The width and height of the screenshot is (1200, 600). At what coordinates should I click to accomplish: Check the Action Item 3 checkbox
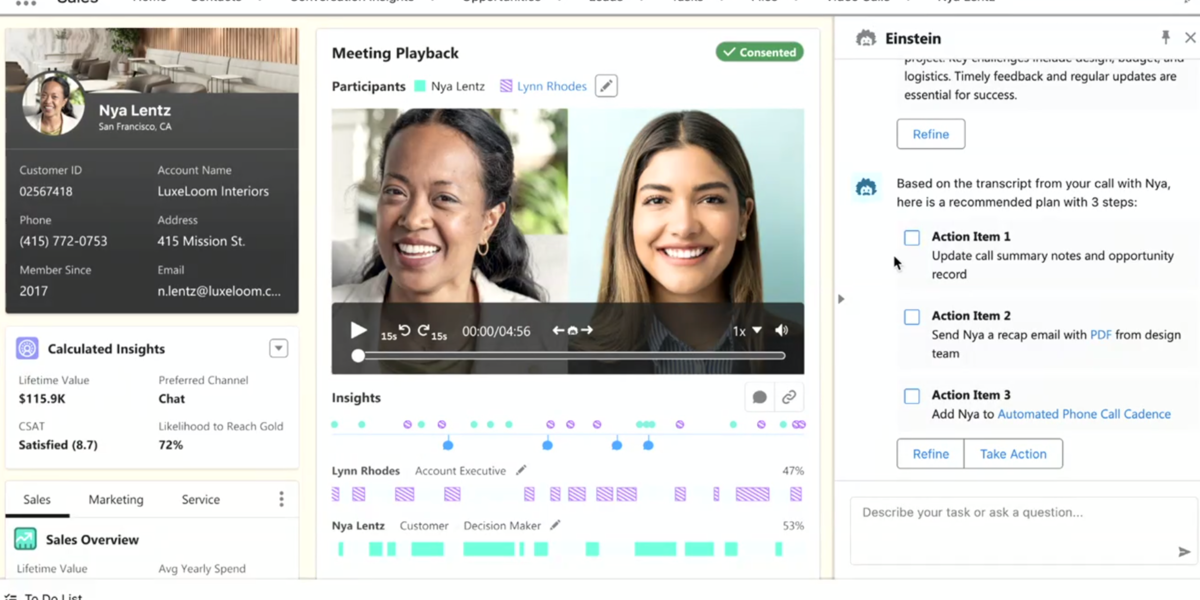point(912,396)
